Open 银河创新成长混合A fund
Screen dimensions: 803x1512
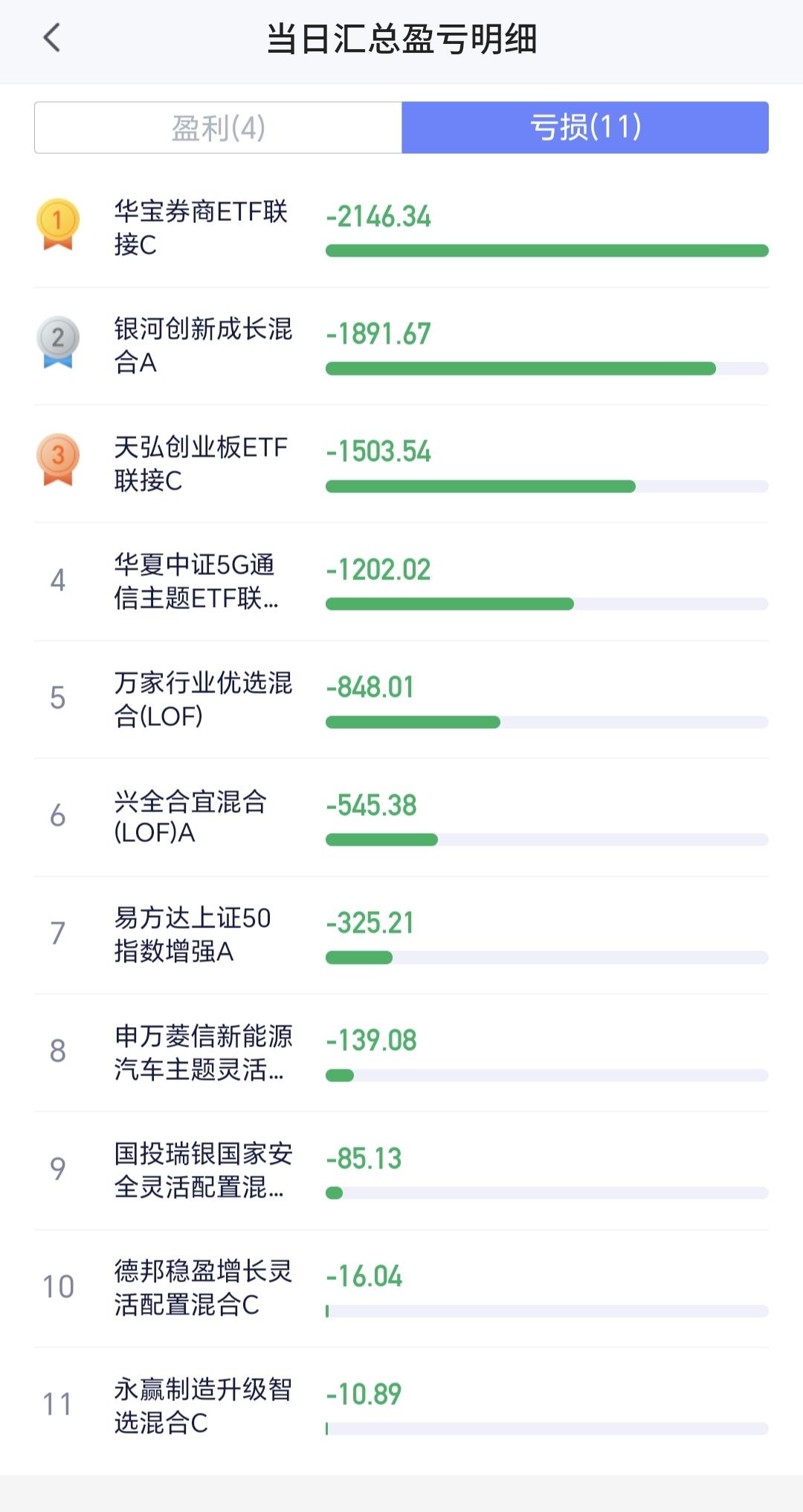202,345
